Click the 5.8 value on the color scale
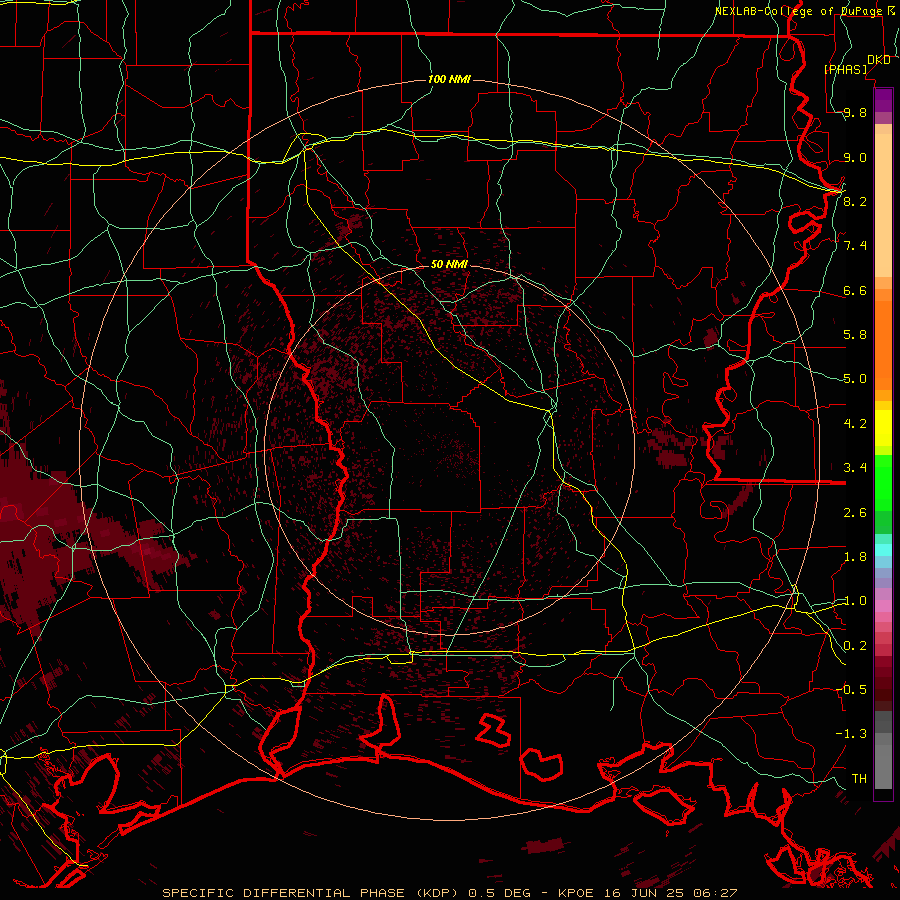Viewport: 900px width, 900px height. pos(855,335)
